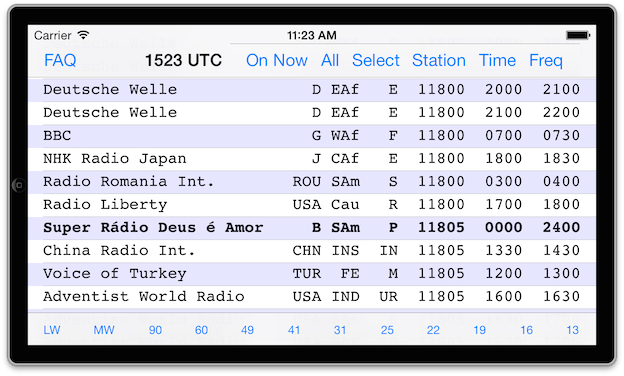Tap the INS target in China Radio row

coord(345,251)
